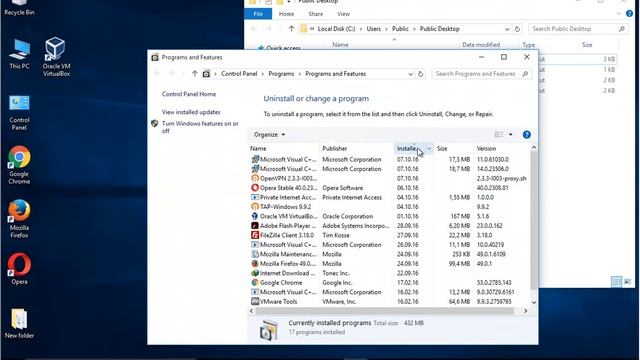Click scroll right arrow below program list
Screen dimensions: 640x360
click(525, 311)
